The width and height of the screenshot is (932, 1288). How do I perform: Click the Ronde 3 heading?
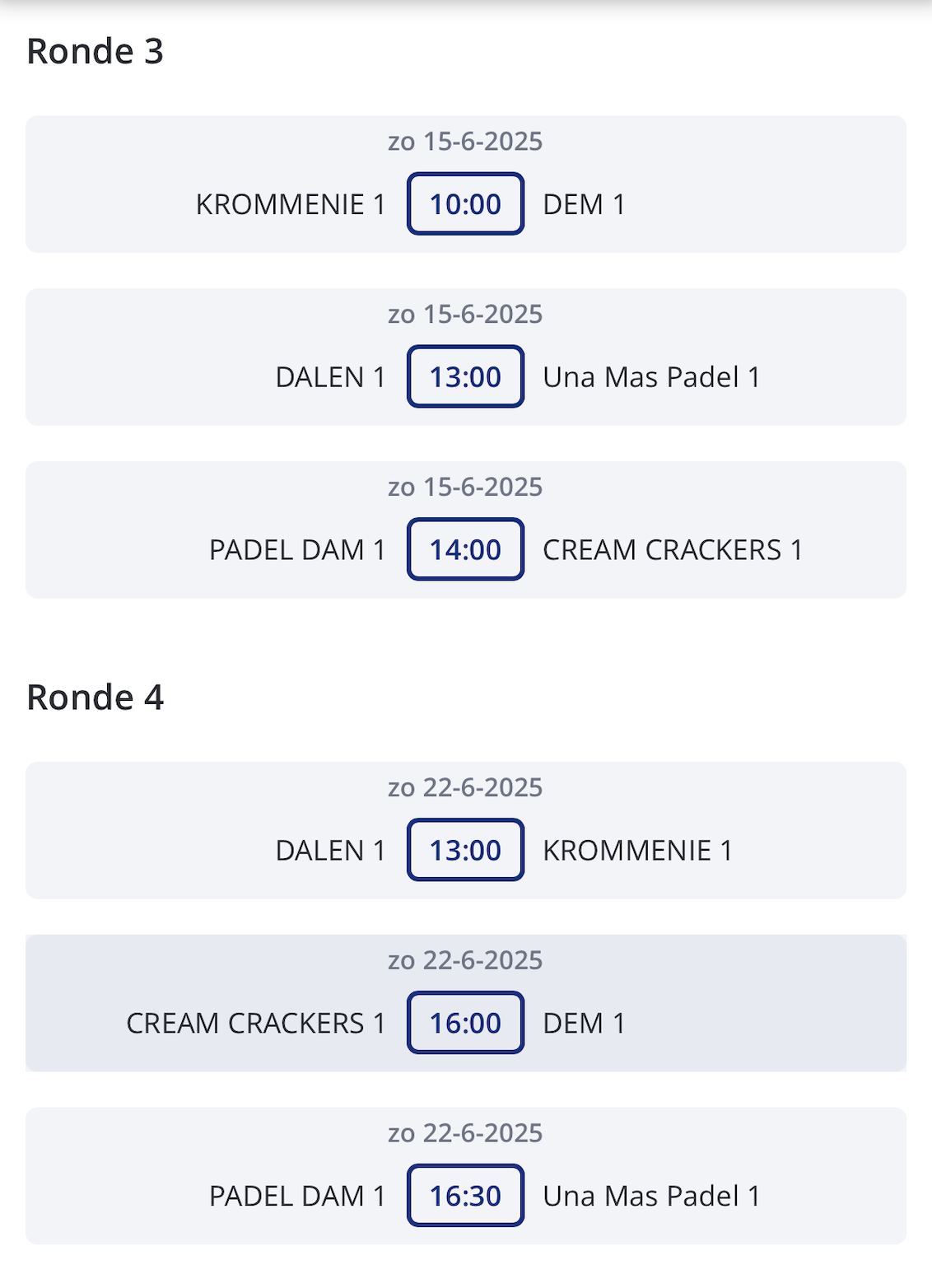[96, 51]
